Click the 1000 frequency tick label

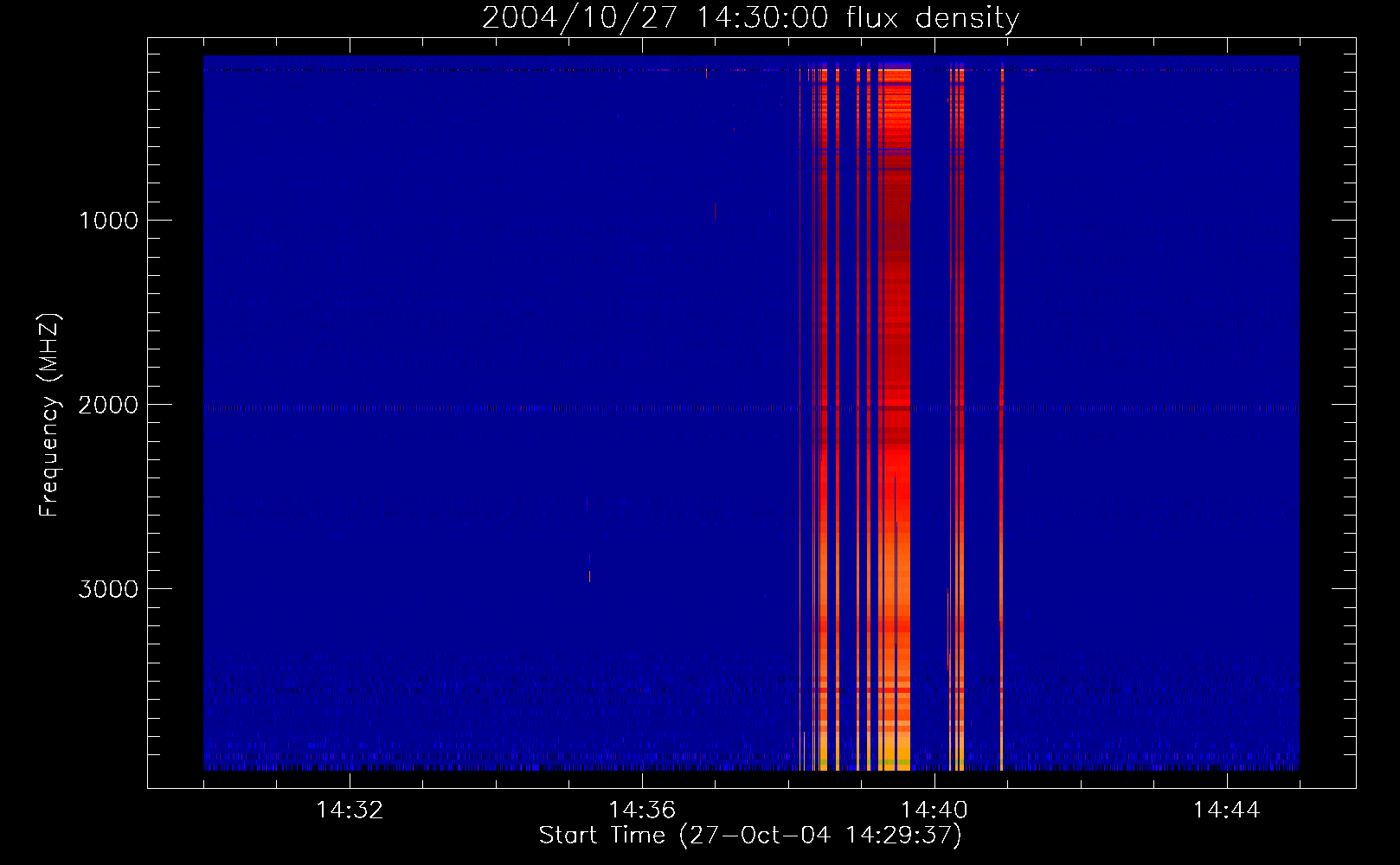click(108, 221)
